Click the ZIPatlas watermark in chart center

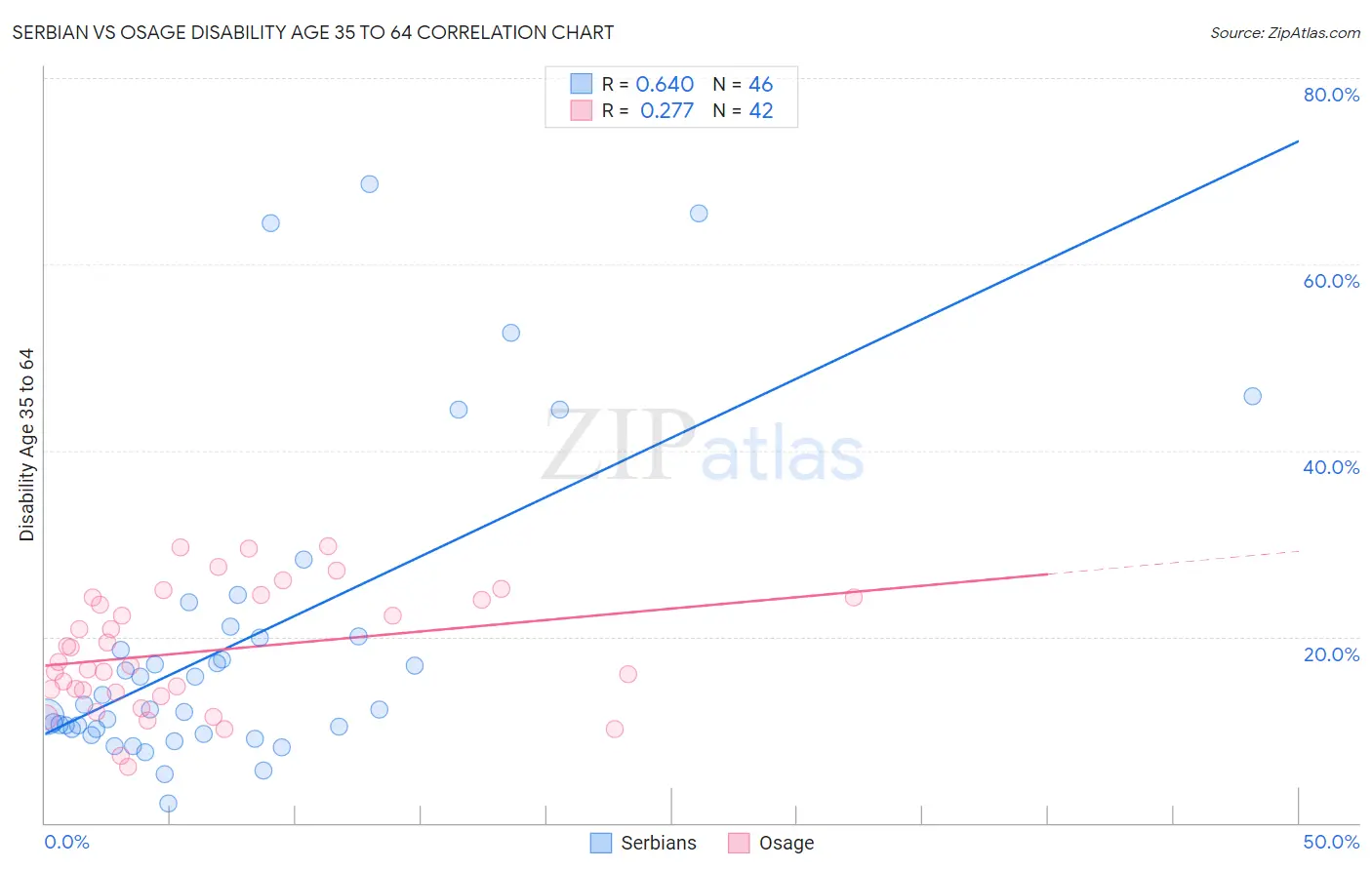click(x=703, y=447)
